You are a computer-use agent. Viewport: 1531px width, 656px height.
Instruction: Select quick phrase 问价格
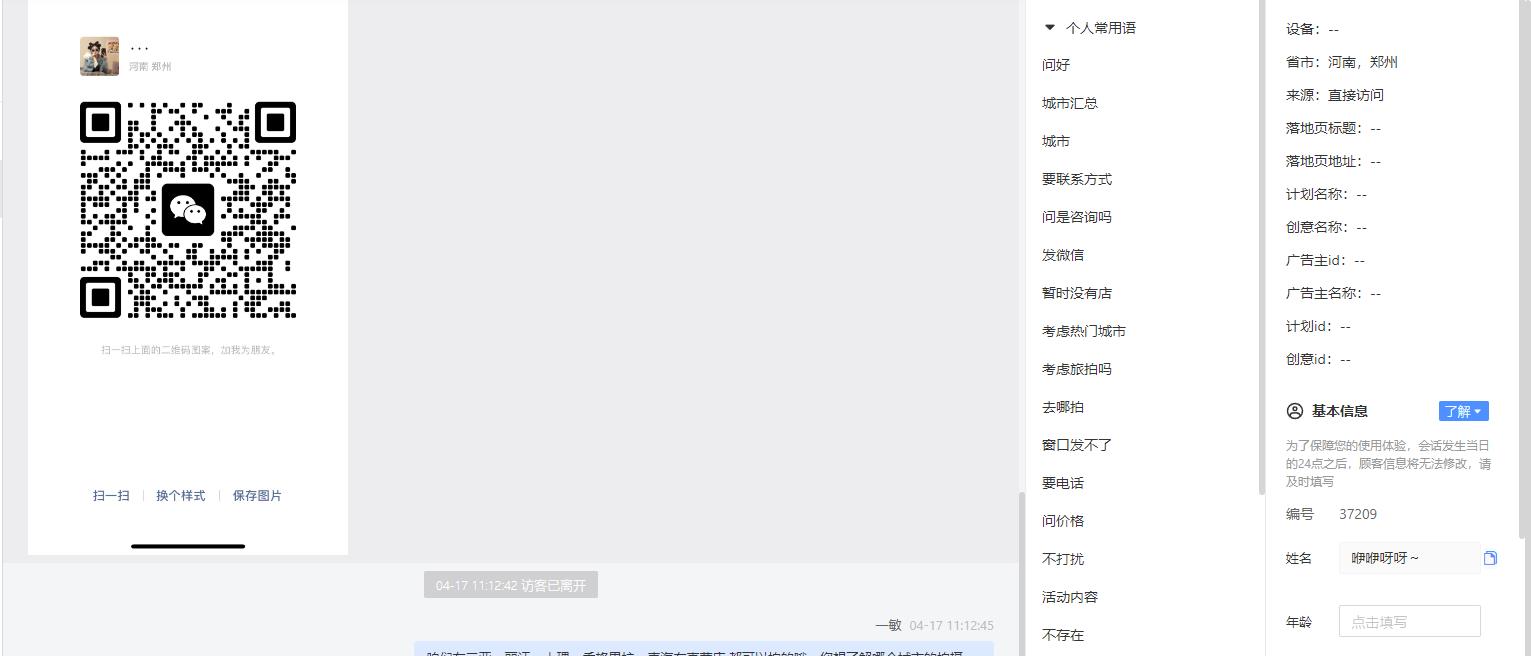tap(1063, 521)
